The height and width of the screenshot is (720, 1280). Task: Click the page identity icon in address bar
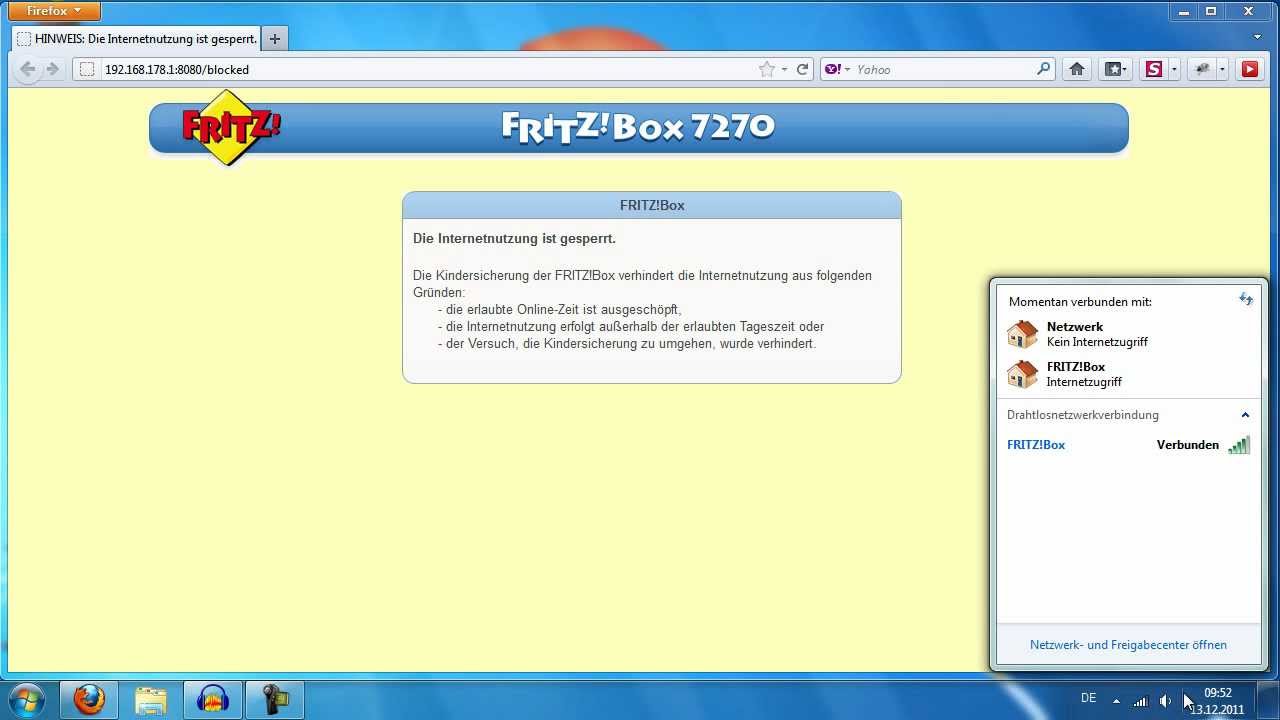(x=87, y=69)
